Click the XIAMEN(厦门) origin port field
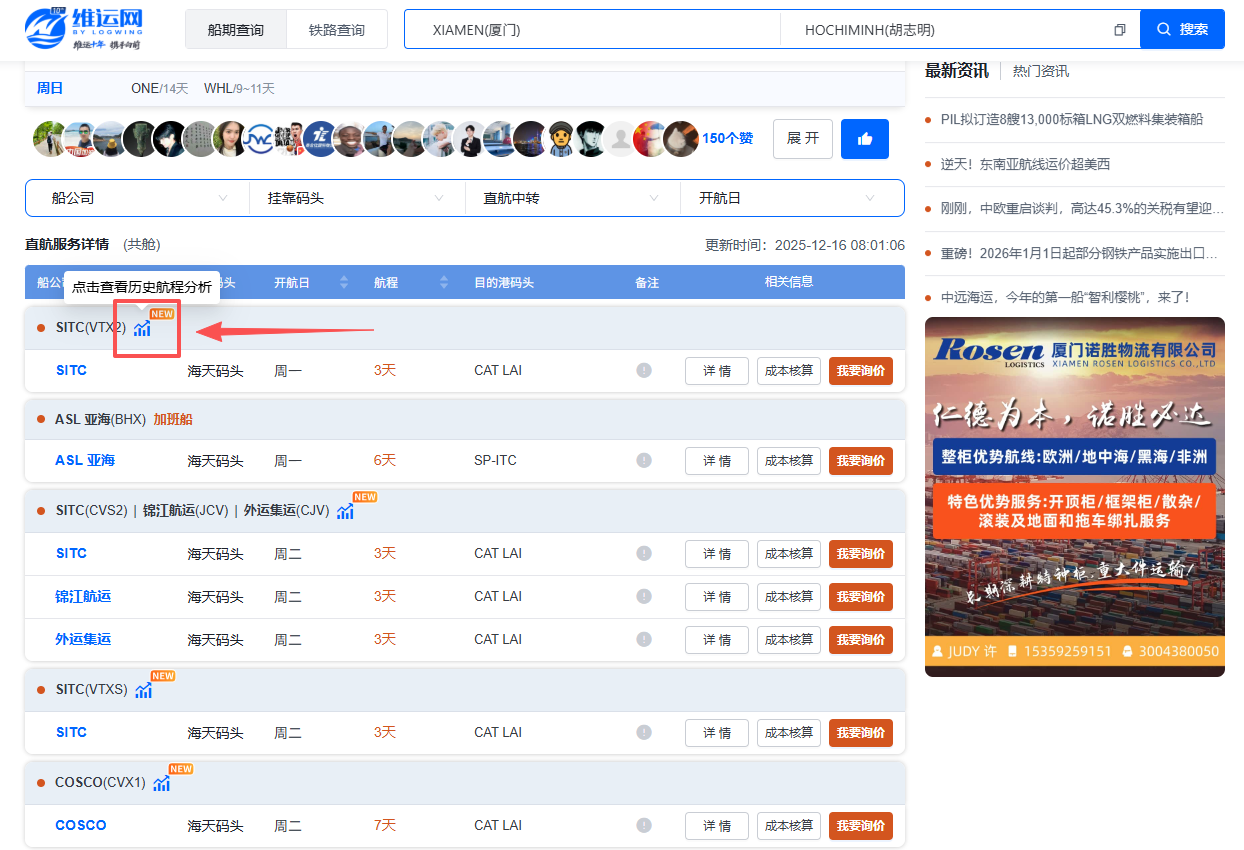 click(x=592, y=30)
